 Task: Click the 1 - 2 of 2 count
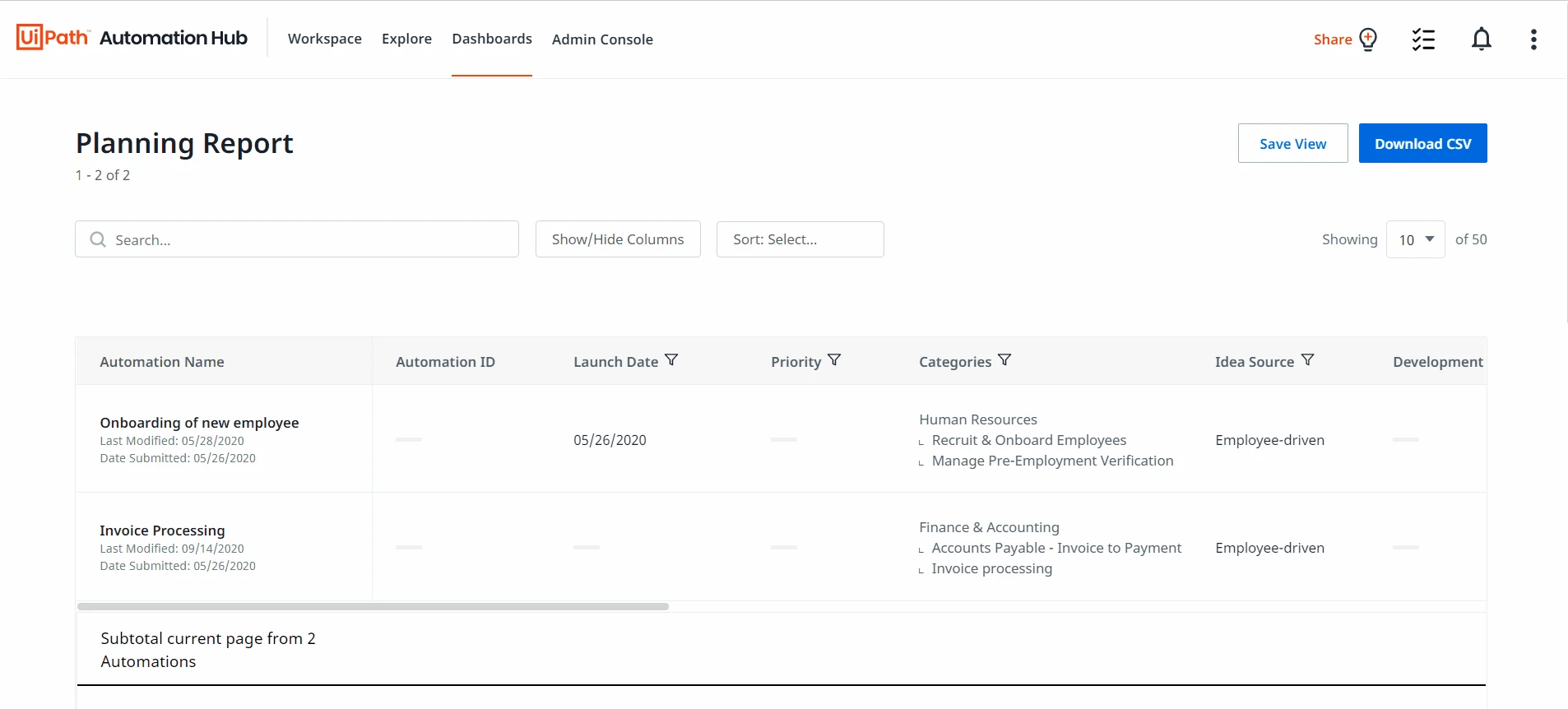[103, 175]
